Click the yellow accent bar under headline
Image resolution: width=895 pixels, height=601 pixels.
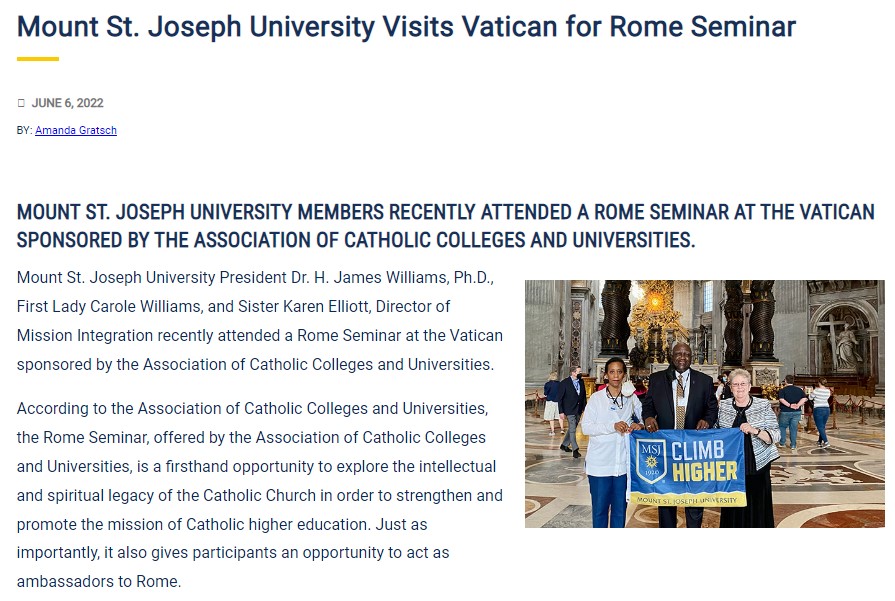coord(38,59)
